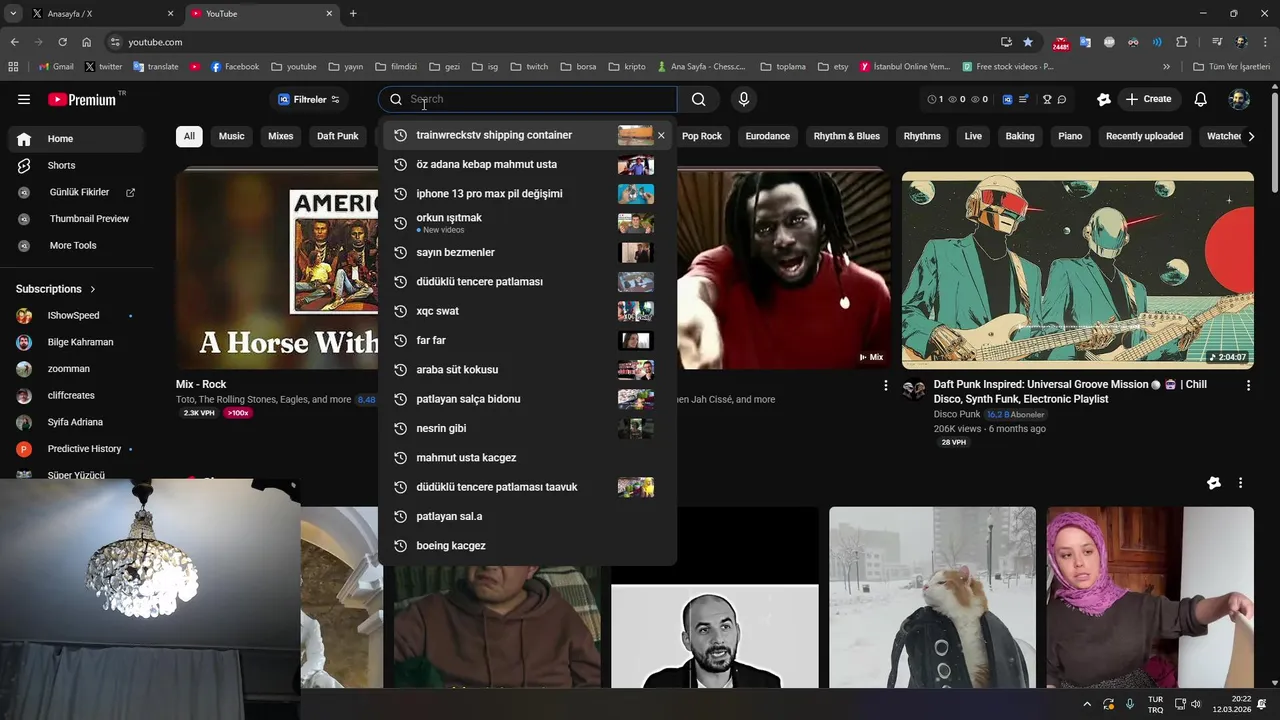Select the Pop Rock filter chip
The height and width of the screenshot is (720, 1280).
[702, 136]
